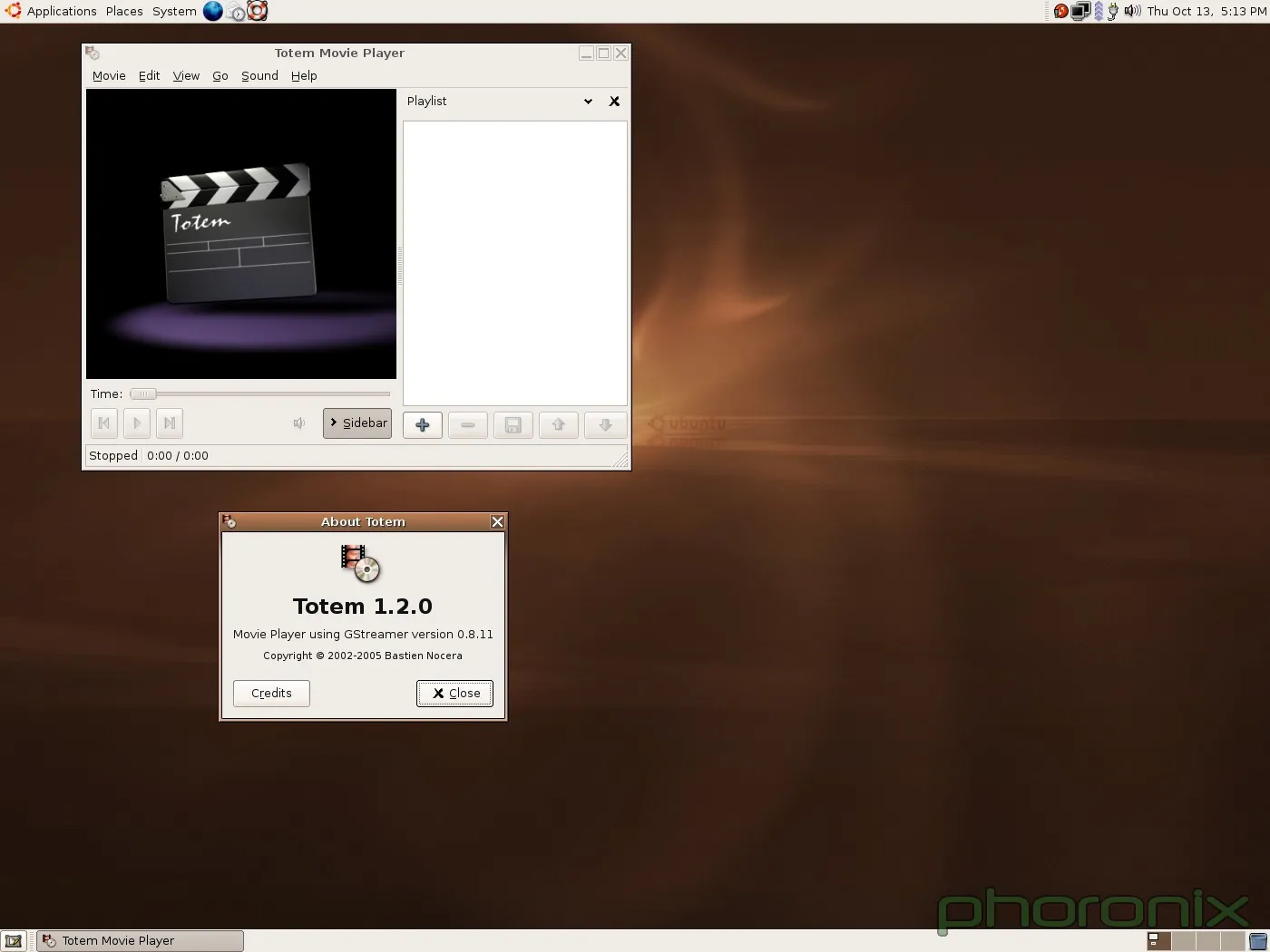
Task: Close the Playlist sidebar with the X
Action: [614, 102]
